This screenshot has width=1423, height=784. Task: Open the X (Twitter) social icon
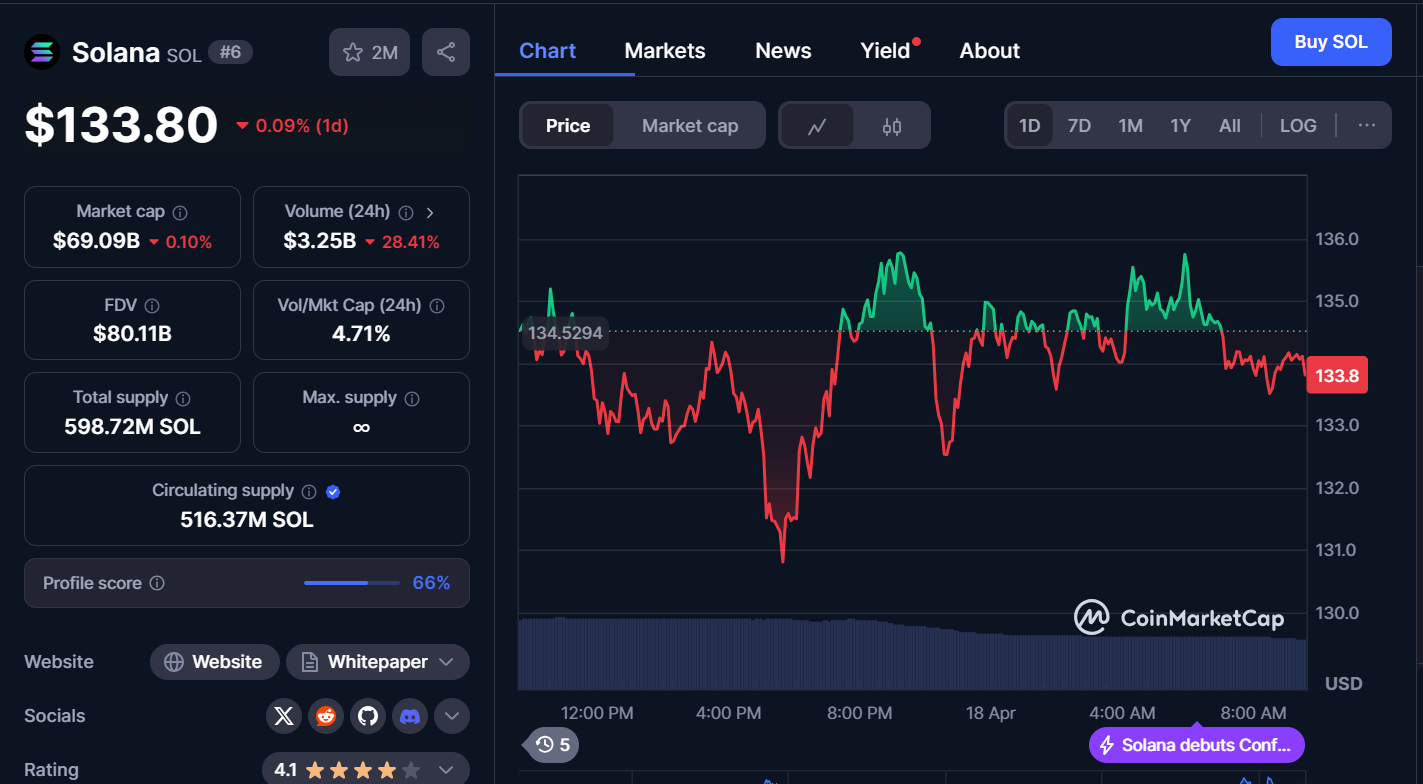click(285, 716)
